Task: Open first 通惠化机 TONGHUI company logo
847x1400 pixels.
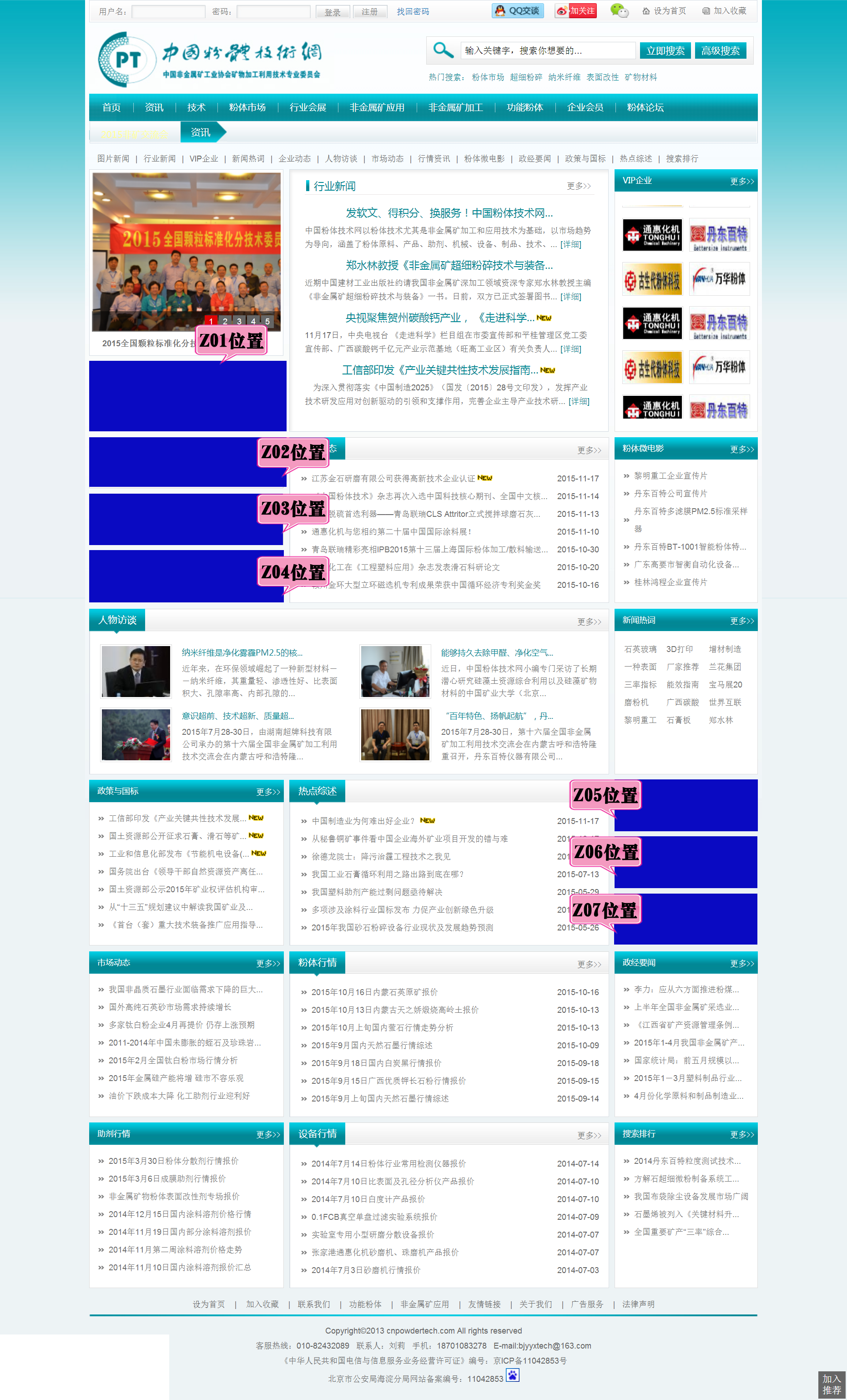Action: coord(651,235)
